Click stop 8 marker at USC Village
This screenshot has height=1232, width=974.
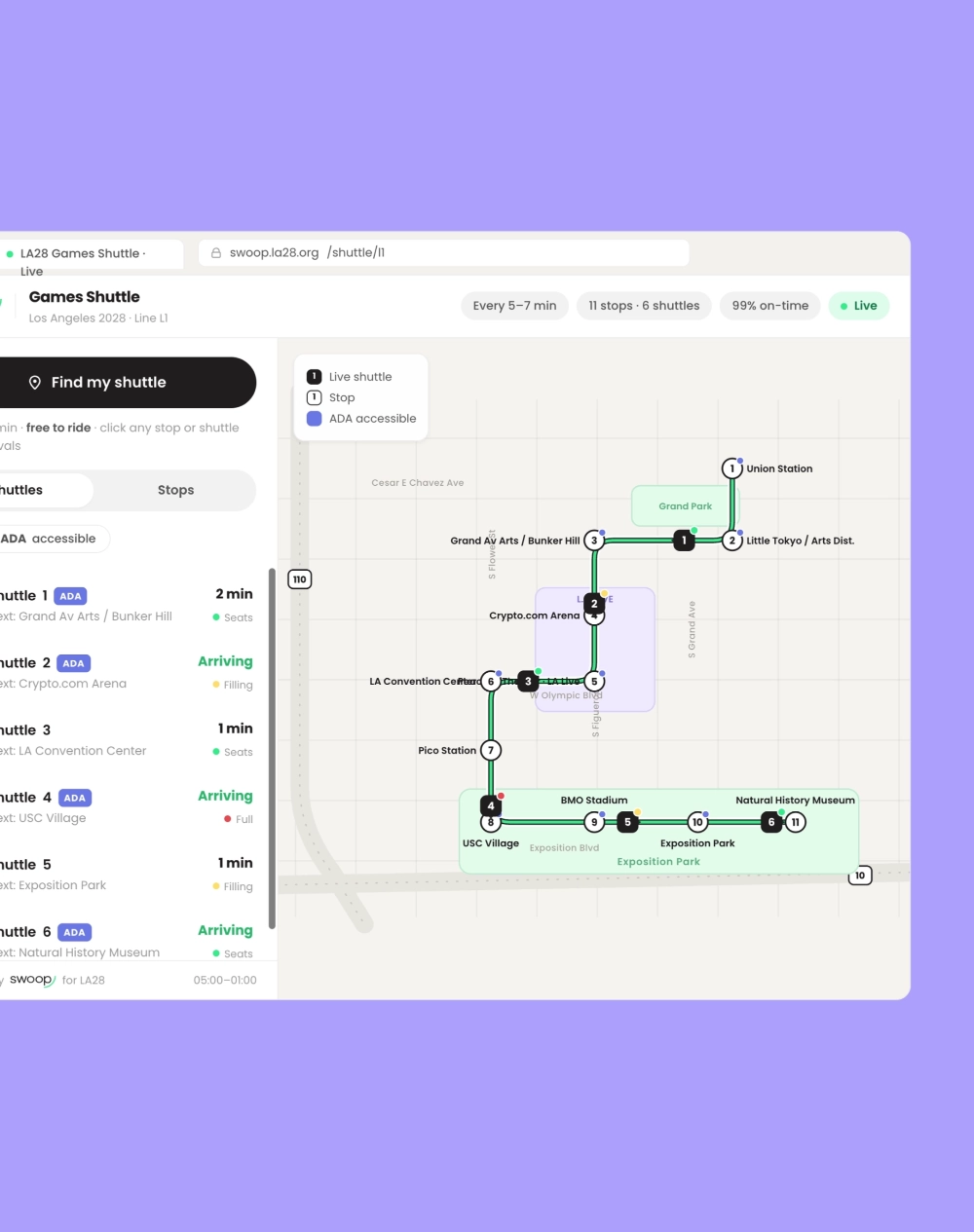click(x=491, y=823)
